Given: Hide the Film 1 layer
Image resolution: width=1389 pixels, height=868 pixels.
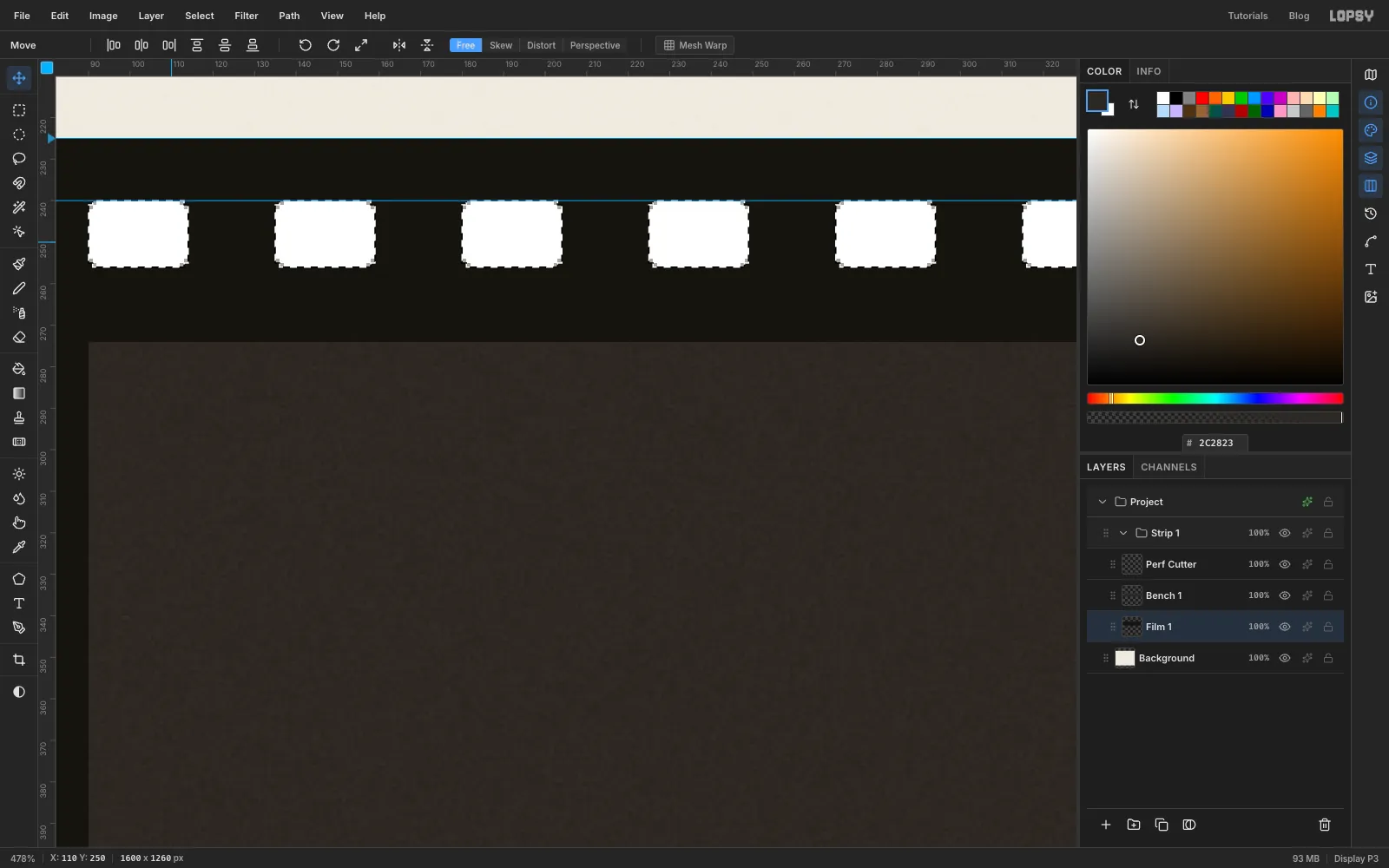Looking at the screenshot, I should click(x=1285, y=627).
